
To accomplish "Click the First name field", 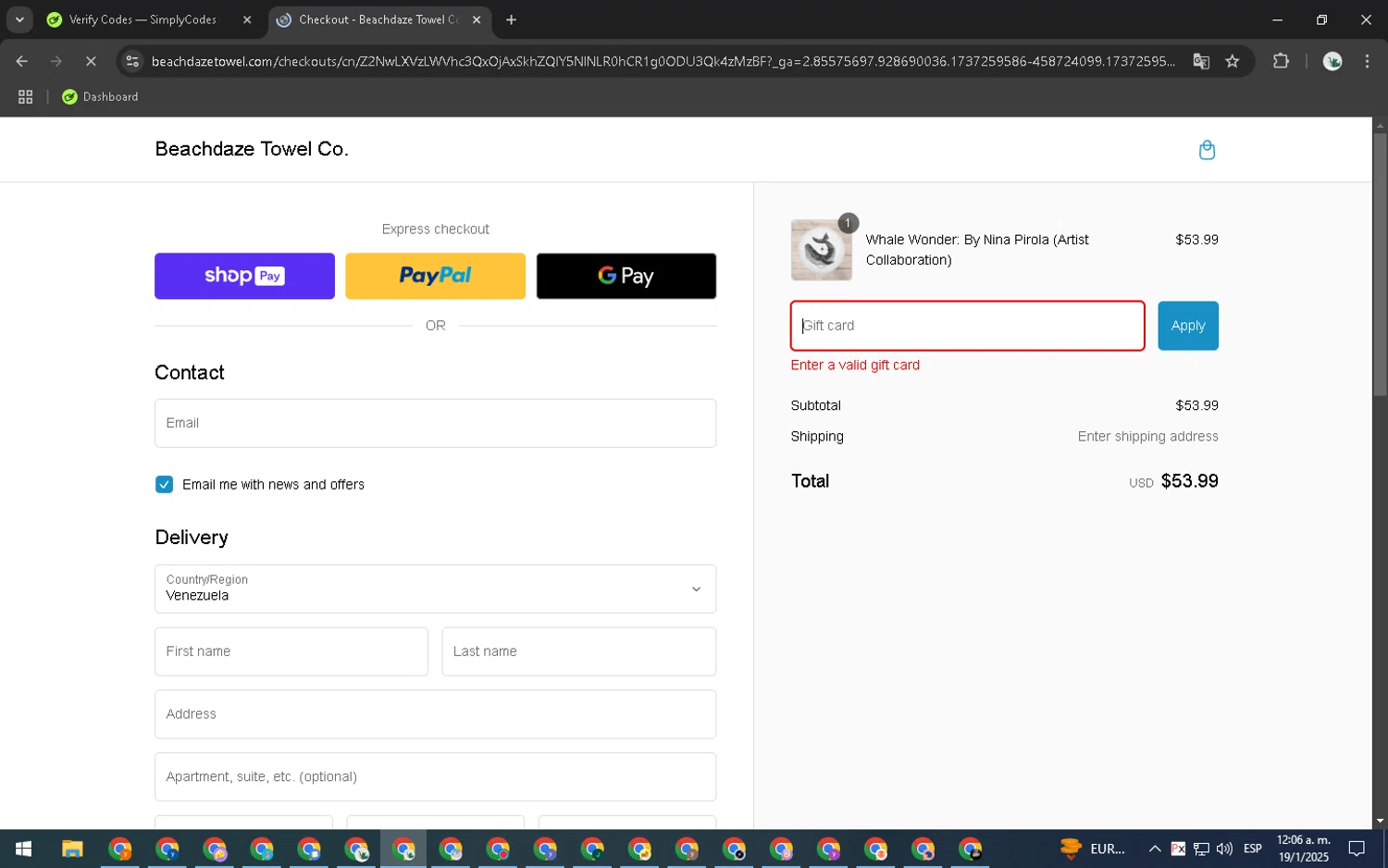I will [291, 651].
